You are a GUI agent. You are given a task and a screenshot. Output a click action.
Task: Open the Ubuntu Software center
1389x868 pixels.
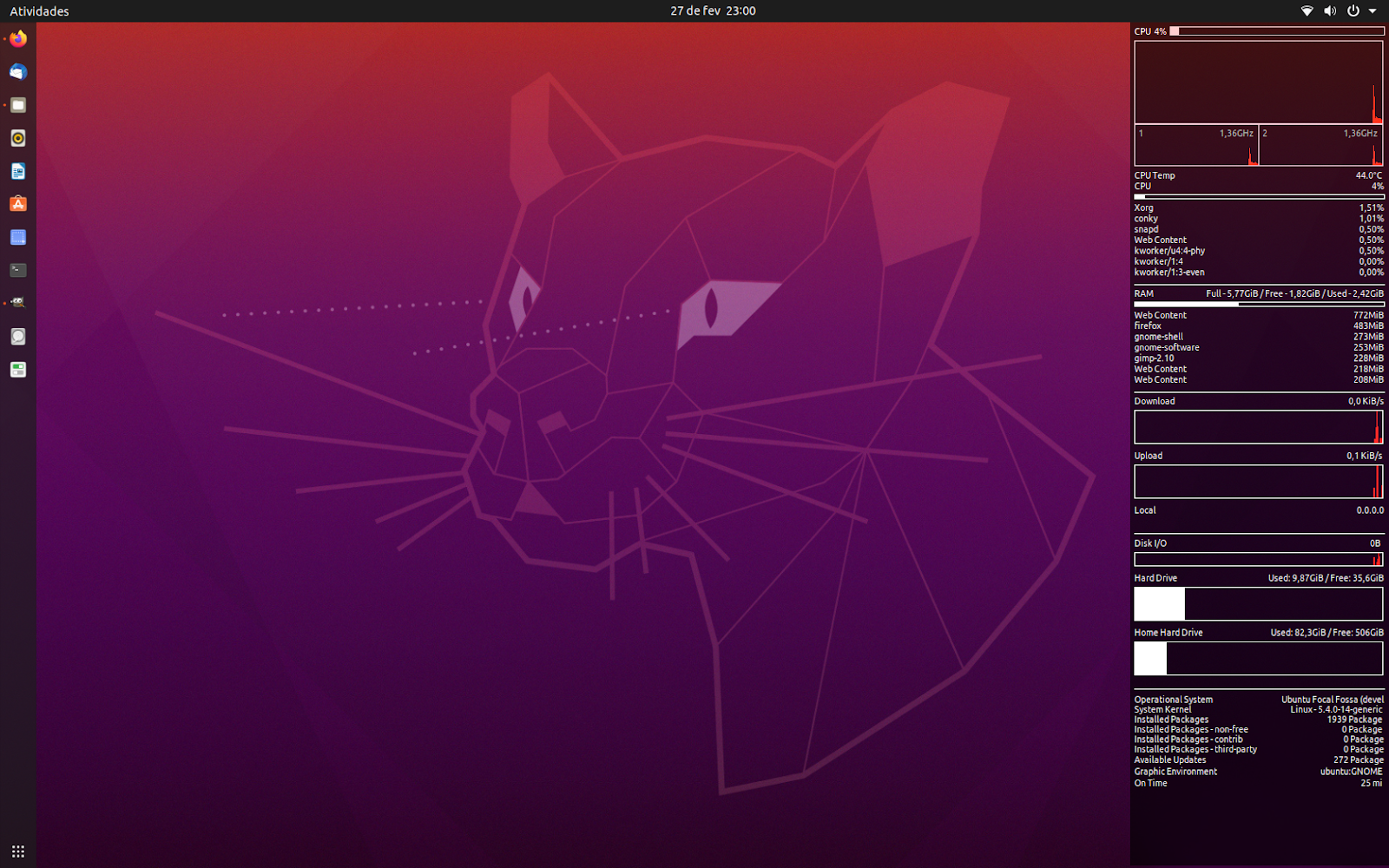tap(17, 204)
